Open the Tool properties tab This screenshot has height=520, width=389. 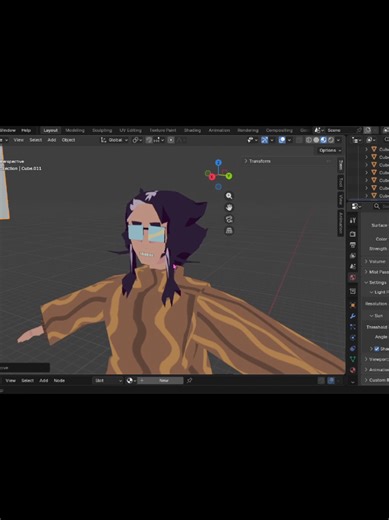point(353,220)
